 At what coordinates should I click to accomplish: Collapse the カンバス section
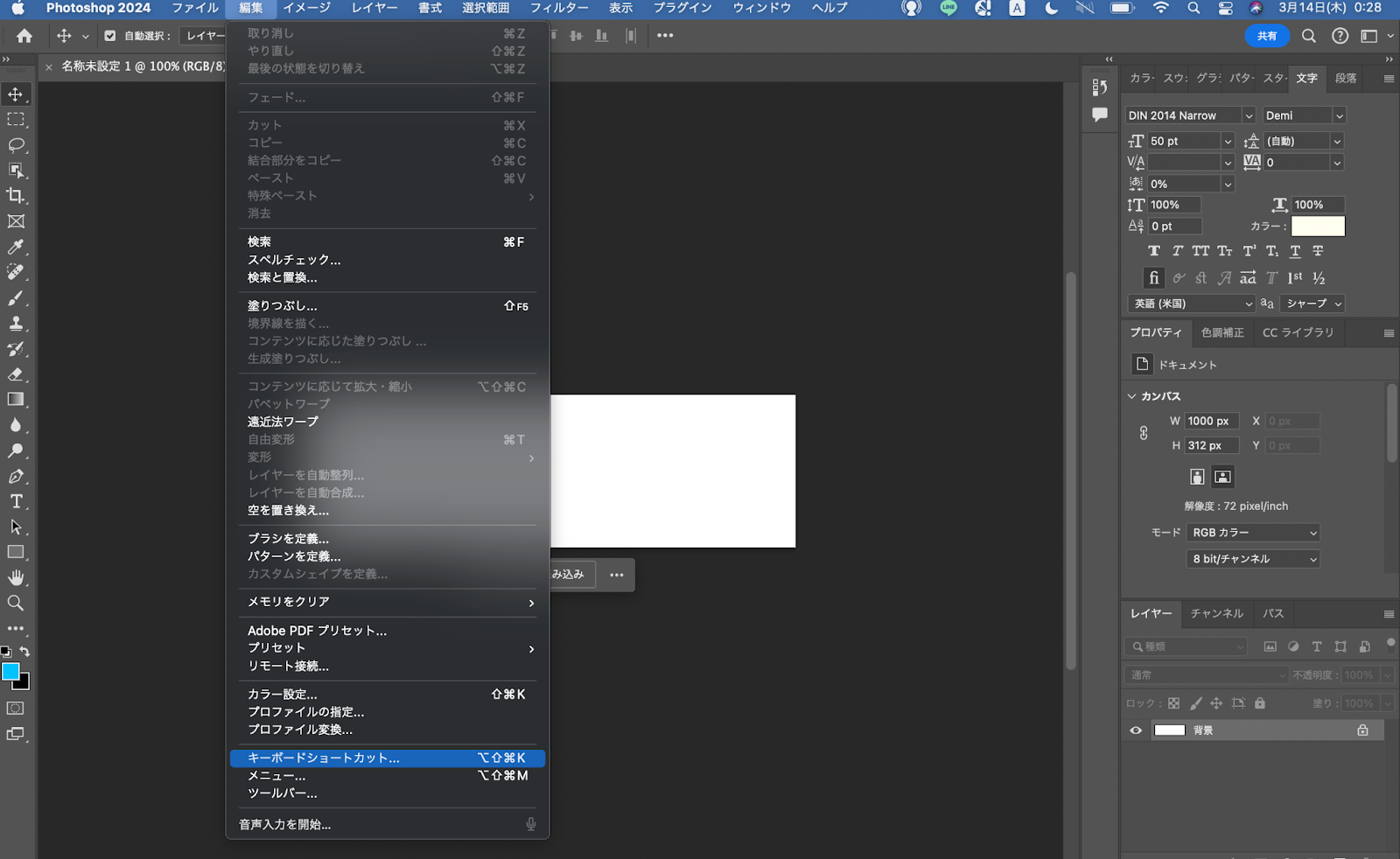[x=1131, y=396]
